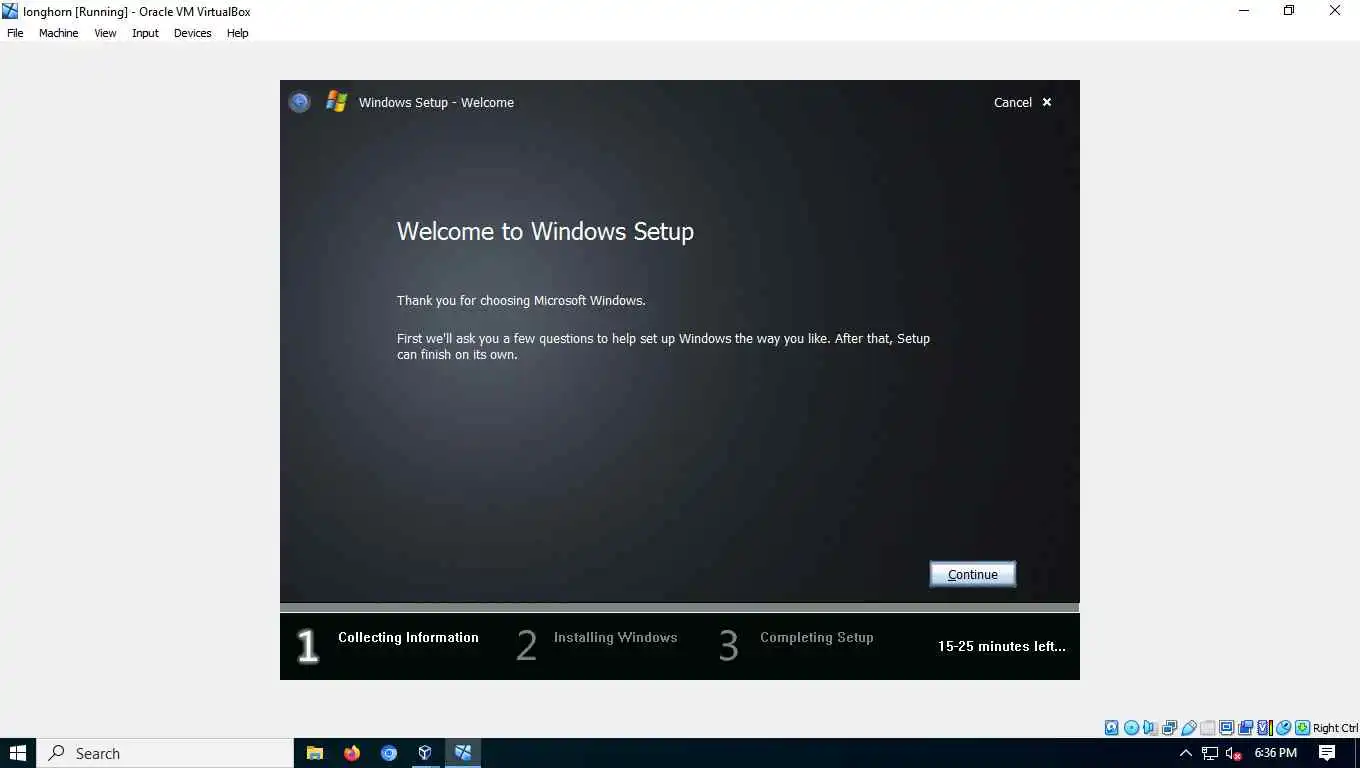Close the VirtualBox VM window
This screenshot has height=768, width=1360.
click(1334, 11)
